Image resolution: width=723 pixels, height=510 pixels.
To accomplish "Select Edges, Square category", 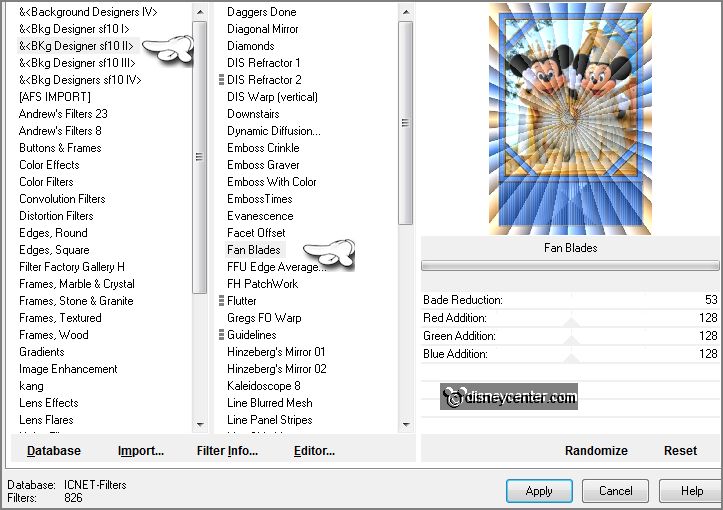I will pos(54,250).
